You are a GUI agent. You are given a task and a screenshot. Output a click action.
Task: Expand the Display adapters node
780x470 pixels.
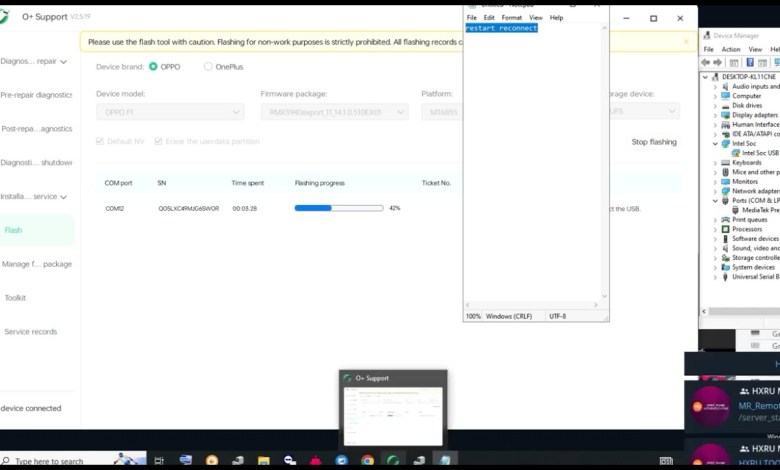coord(715,115)
